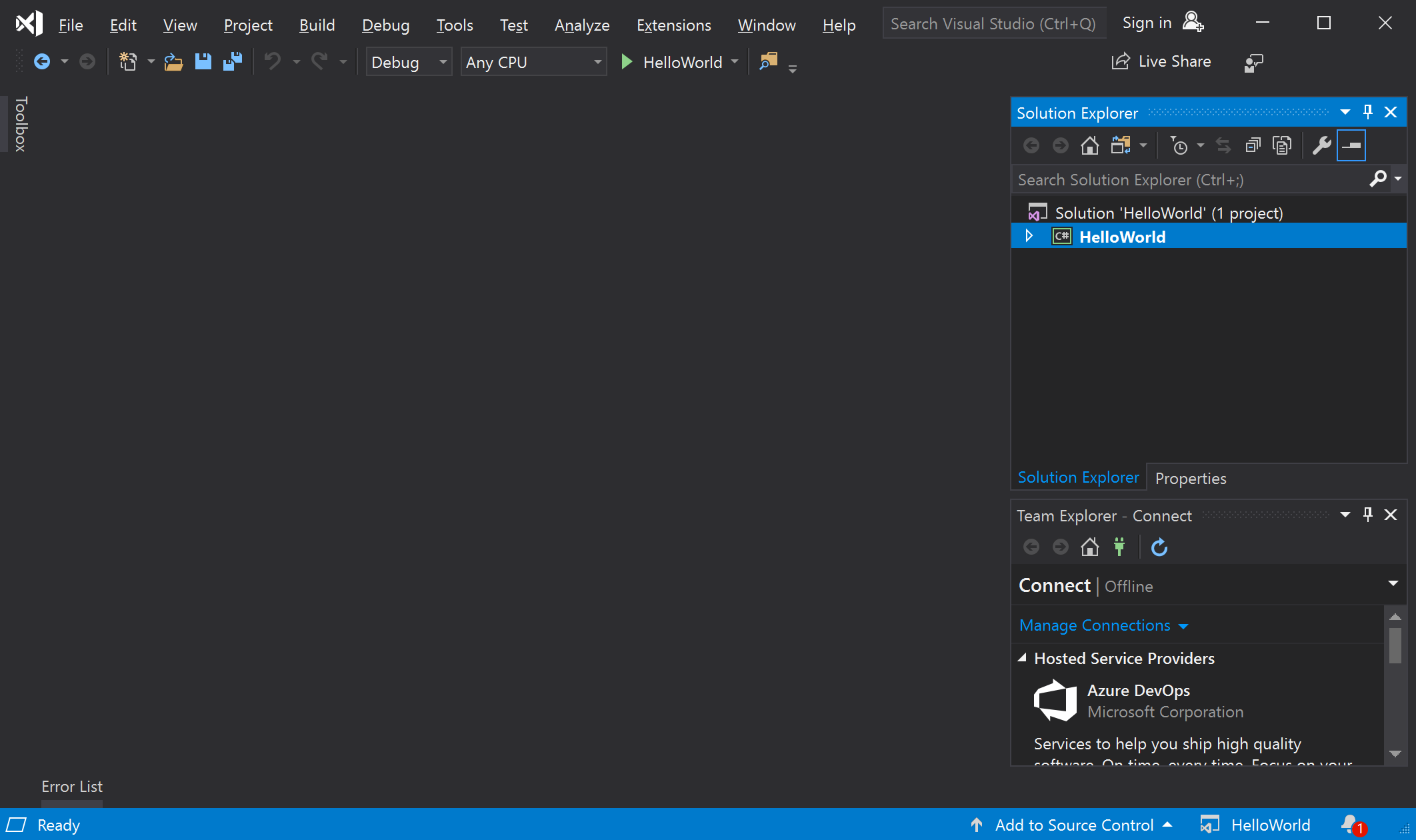Select Solution Explorer tab
Image resolution: width=1416 pixels, height=840 pixels.
click(x=1079, y=477)
